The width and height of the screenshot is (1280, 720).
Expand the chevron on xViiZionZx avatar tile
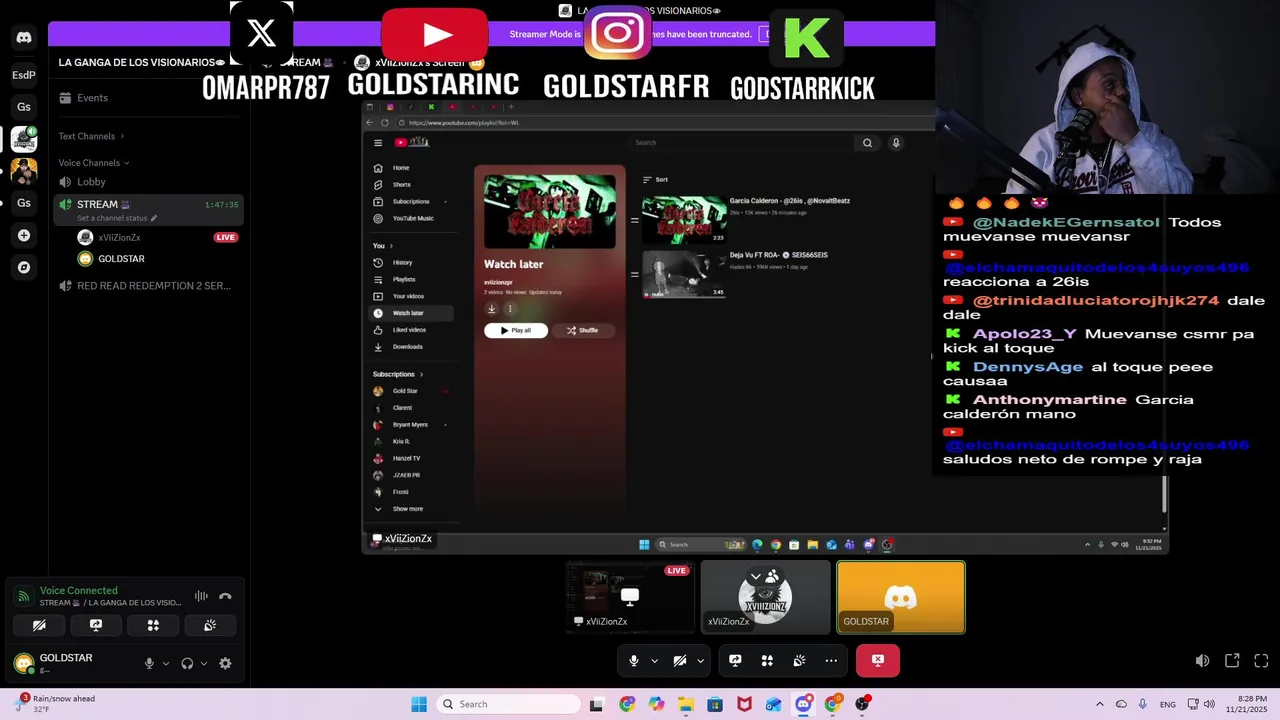point(757,577)
